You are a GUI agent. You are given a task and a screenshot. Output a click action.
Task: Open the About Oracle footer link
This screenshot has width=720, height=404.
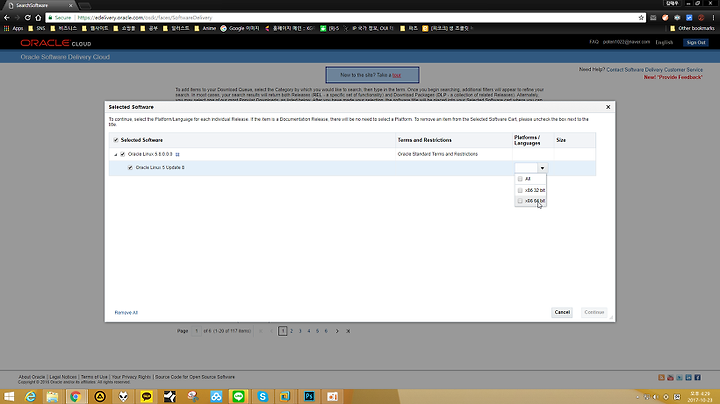pyautogui.click(x=32, y=377)
